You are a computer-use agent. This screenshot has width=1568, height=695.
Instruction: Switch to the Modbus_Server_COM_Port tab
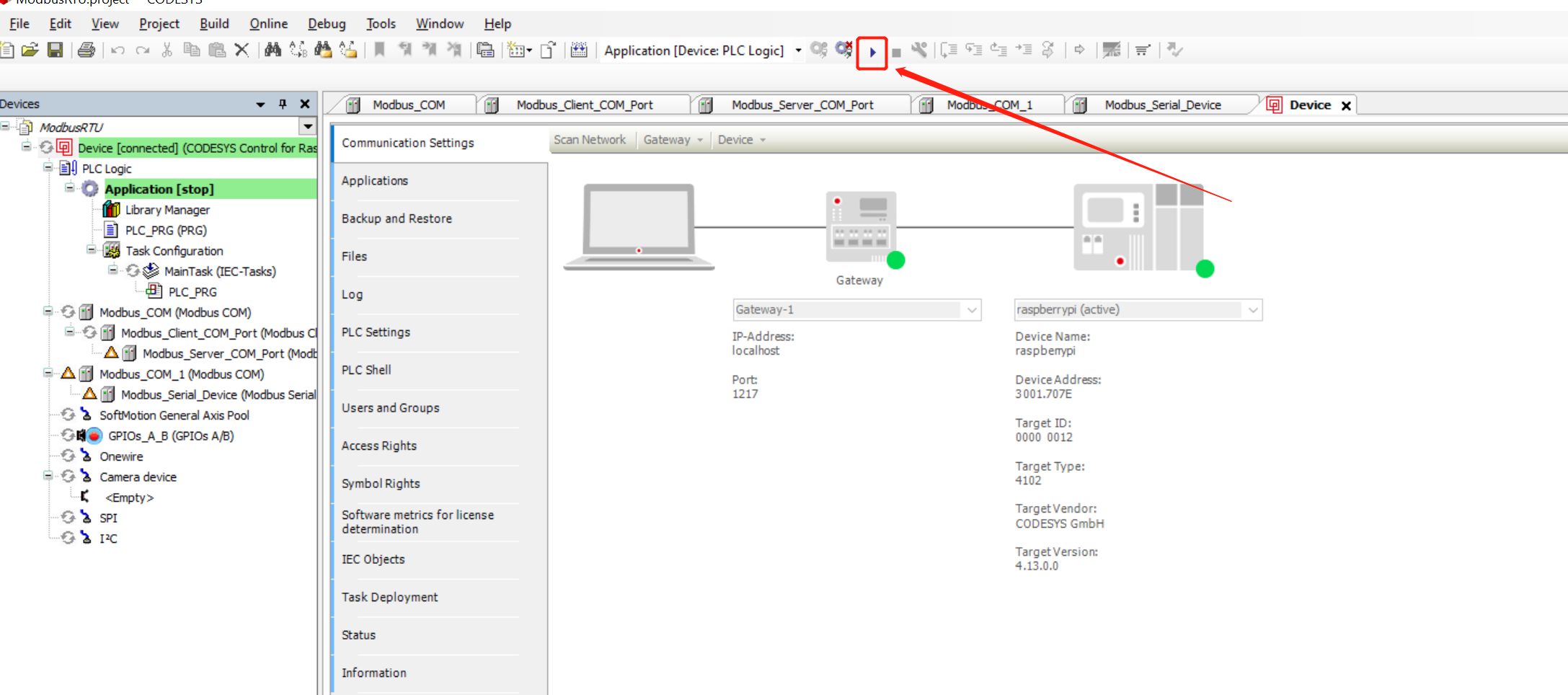pos(802,105)
